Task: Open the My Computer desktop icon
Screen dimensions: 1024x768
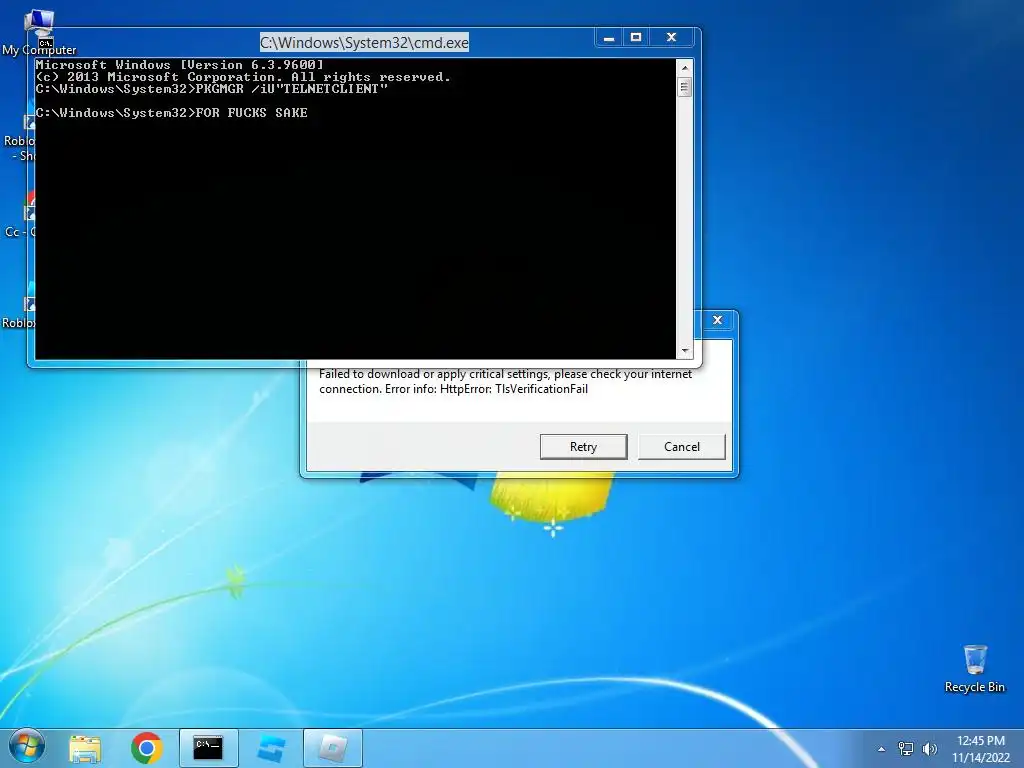Action: point(39,33)
